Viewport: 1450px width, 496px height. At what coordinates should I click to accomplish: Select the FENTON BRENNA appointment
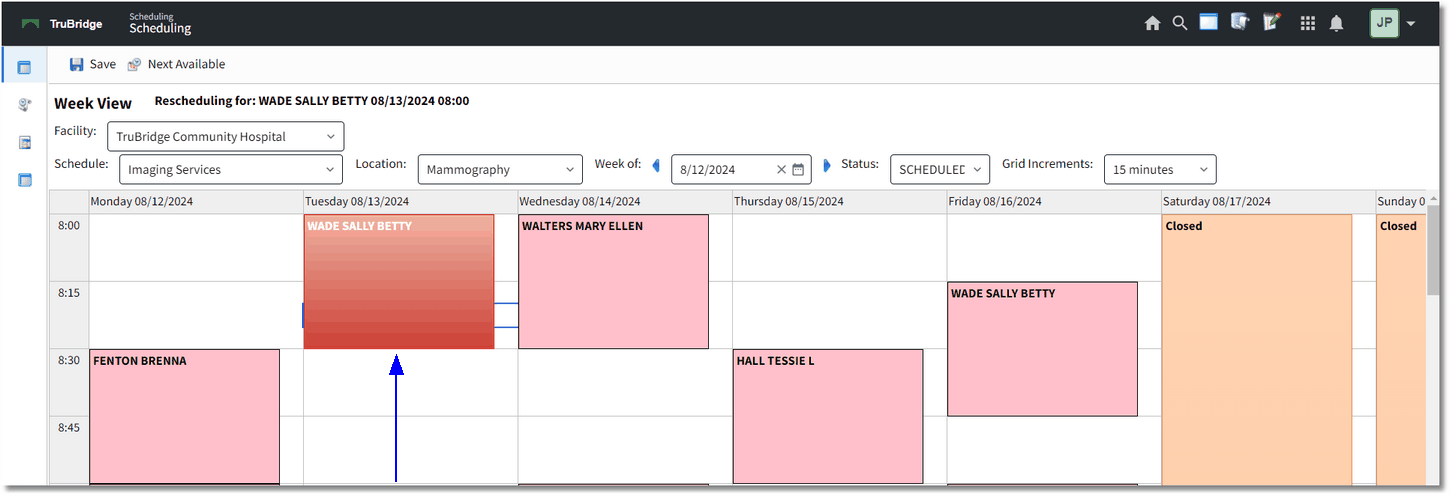coord(184,417)
